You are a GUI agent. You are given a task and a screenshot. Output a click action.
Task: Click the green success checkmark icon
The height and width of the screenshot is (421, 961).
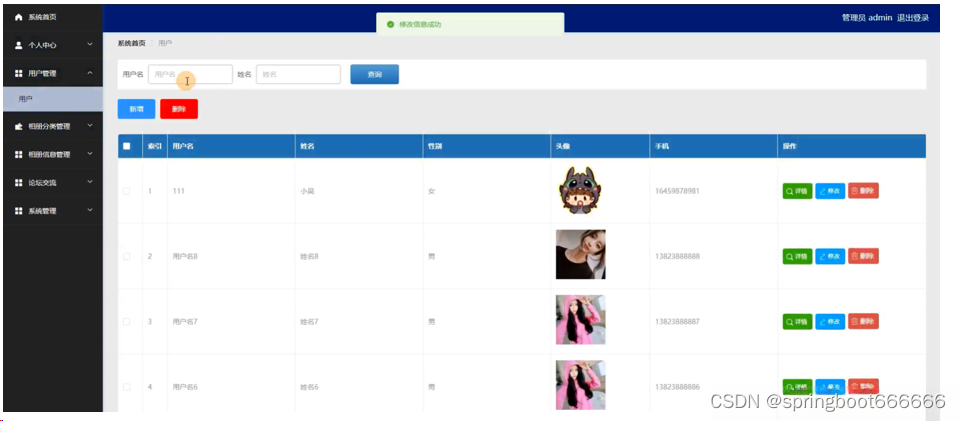[x=390, y=25]
